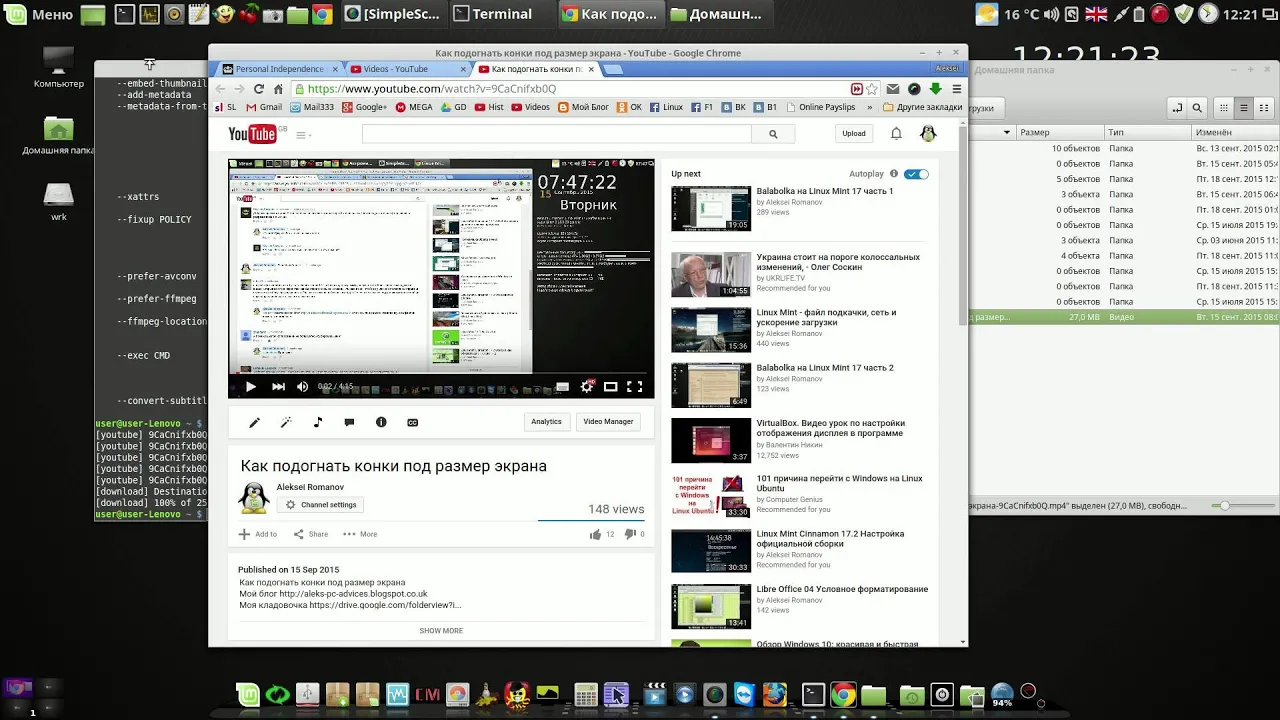Viewport: 1280px width, 720px height.
Task: Open the calculator in the dock
Action: (x=586, y=695)
